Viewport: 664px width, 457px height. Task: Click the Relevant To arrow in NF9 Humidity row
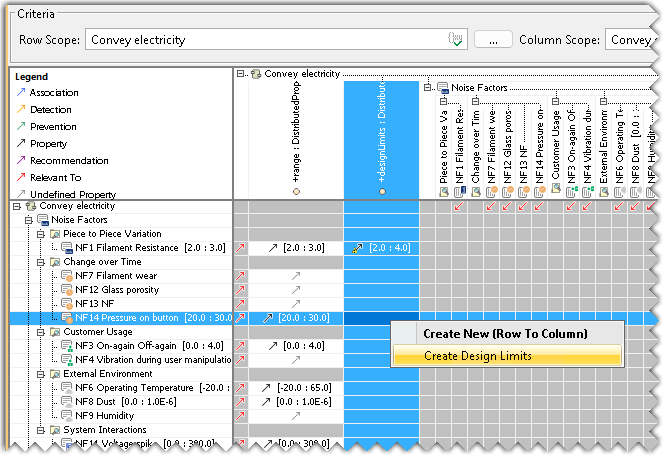[x=241, y=415]
